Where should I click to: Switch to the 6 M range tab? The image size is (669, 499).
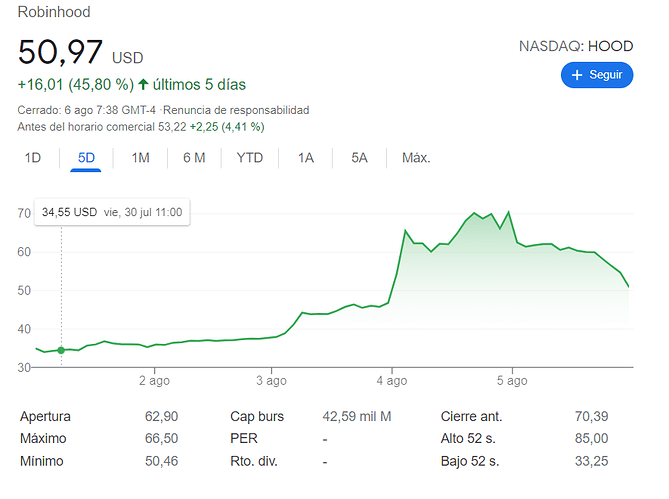point(194,158)
